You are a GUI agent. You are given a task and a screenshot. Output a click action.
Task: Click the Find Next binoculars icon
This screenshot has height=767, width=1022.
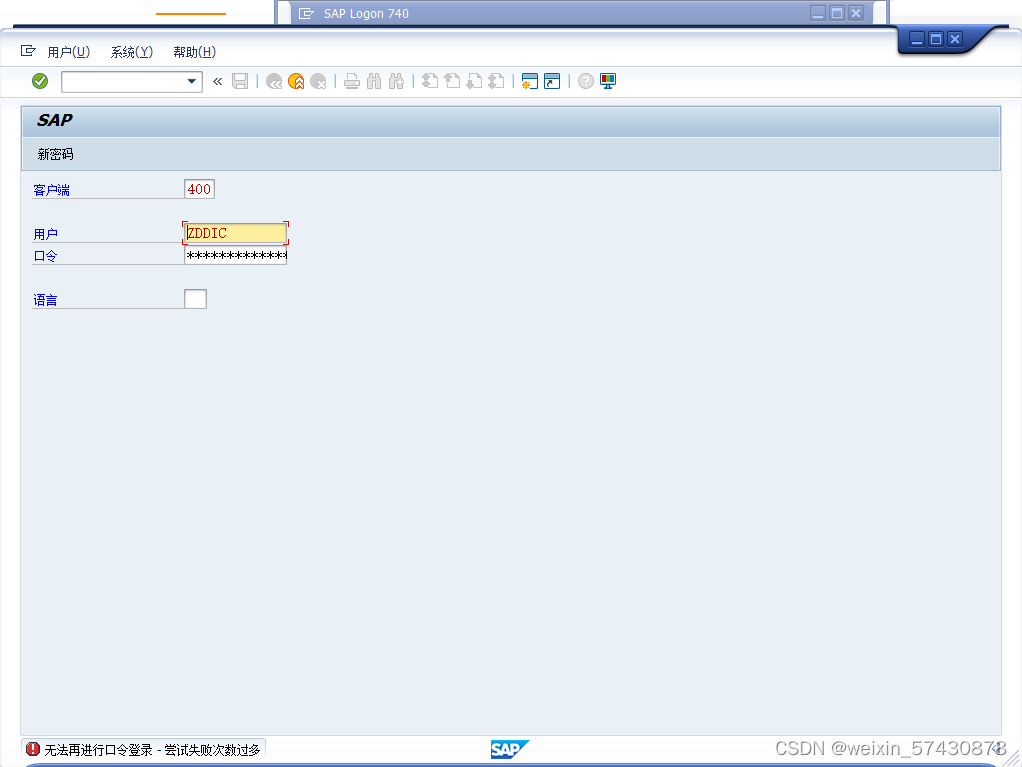[x=396, y=81]
